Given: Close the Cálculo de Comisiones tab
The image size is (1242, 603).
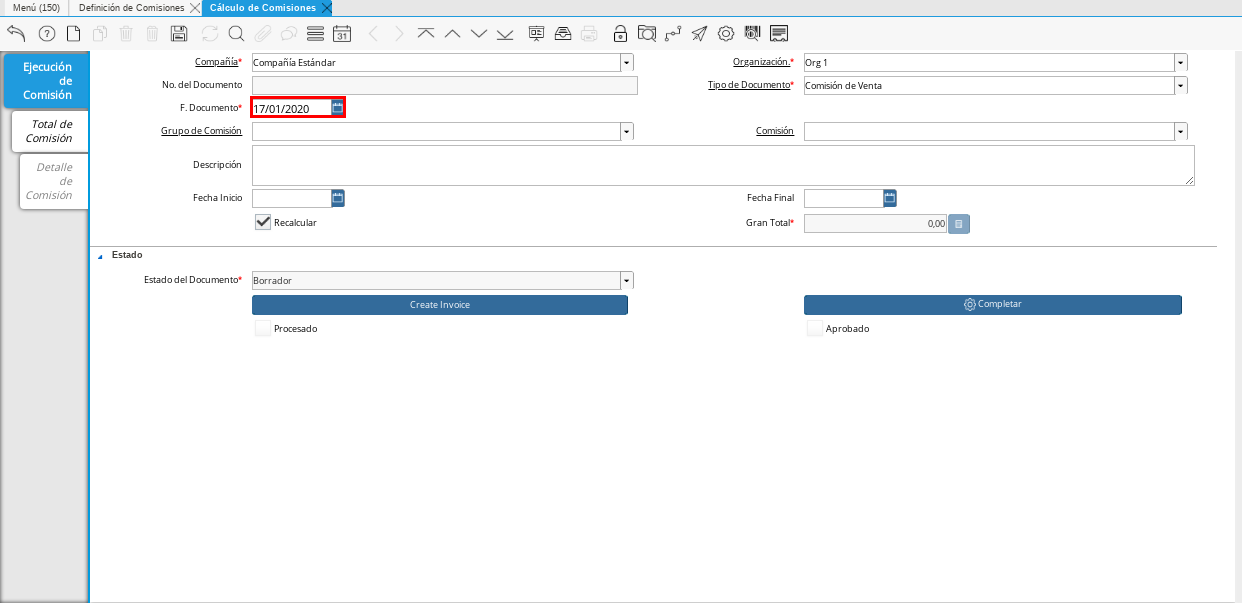Looking at the screenshot, I should click(x=326, y=7).
